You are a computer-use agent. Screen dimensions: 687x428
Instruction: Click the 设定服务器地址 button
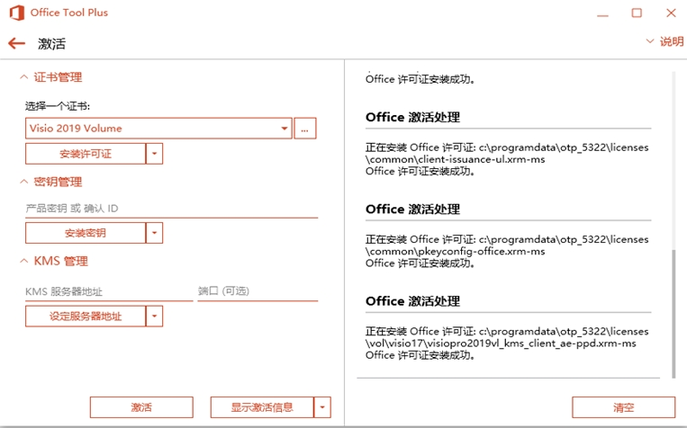(x=85, y=316)
